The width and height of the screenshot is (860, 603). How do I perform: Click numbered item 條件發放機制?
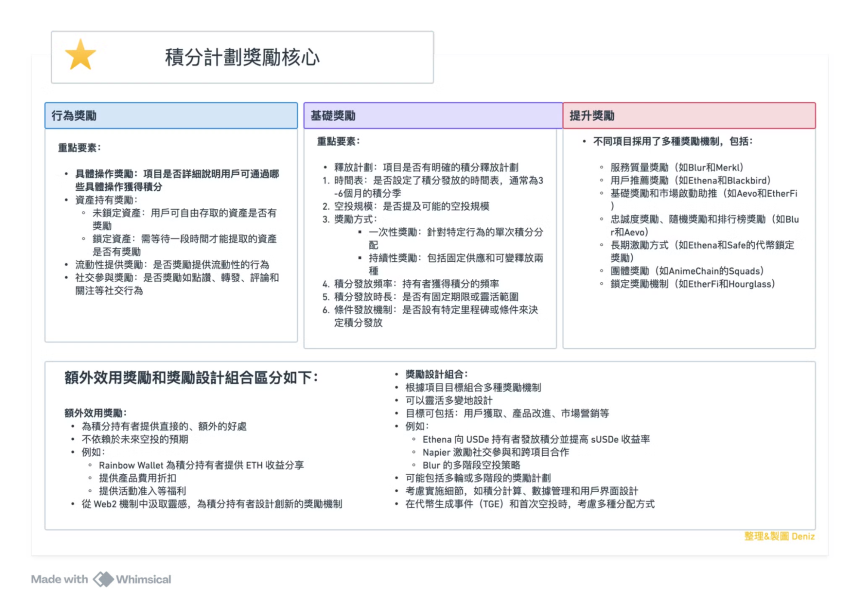point(436,316)
